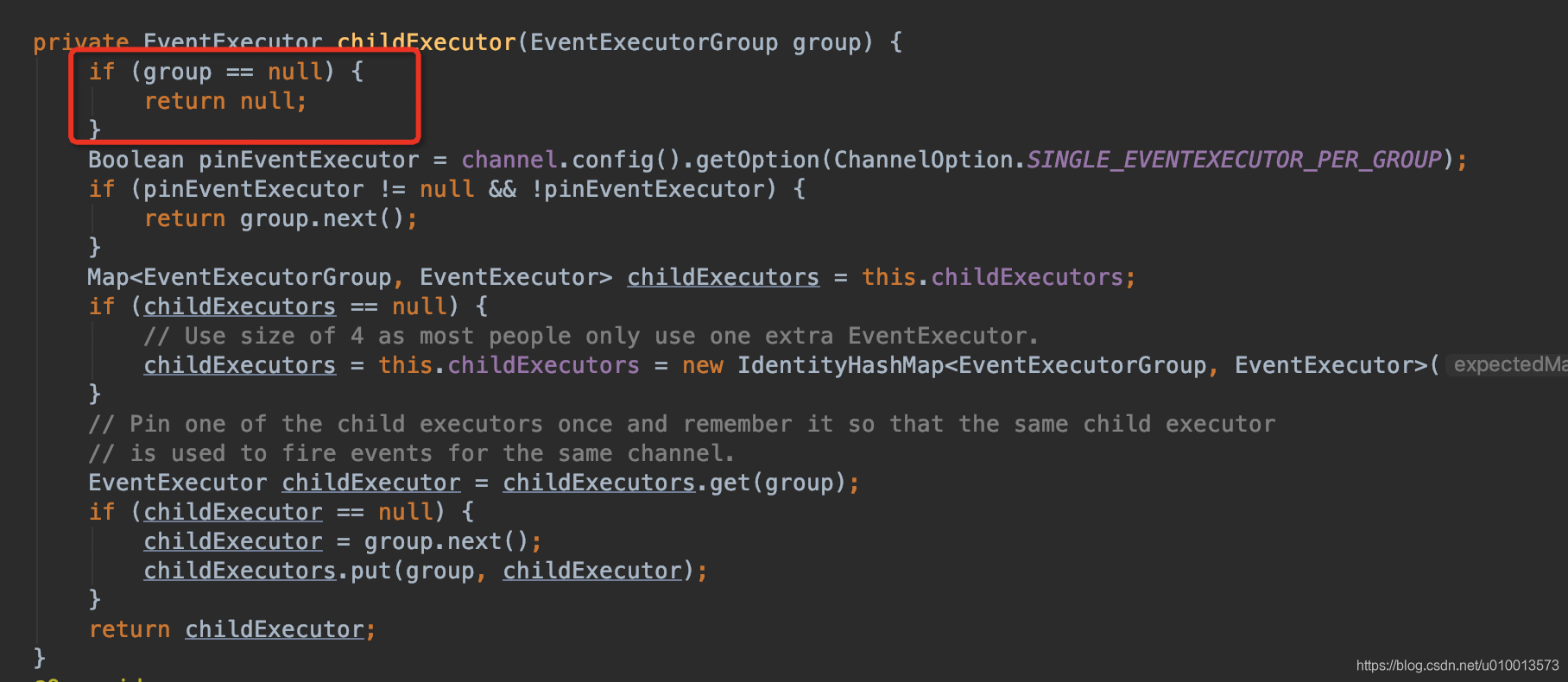
Task: Click the childExecutor method name in signature
Action: click(x=426, y=42)
